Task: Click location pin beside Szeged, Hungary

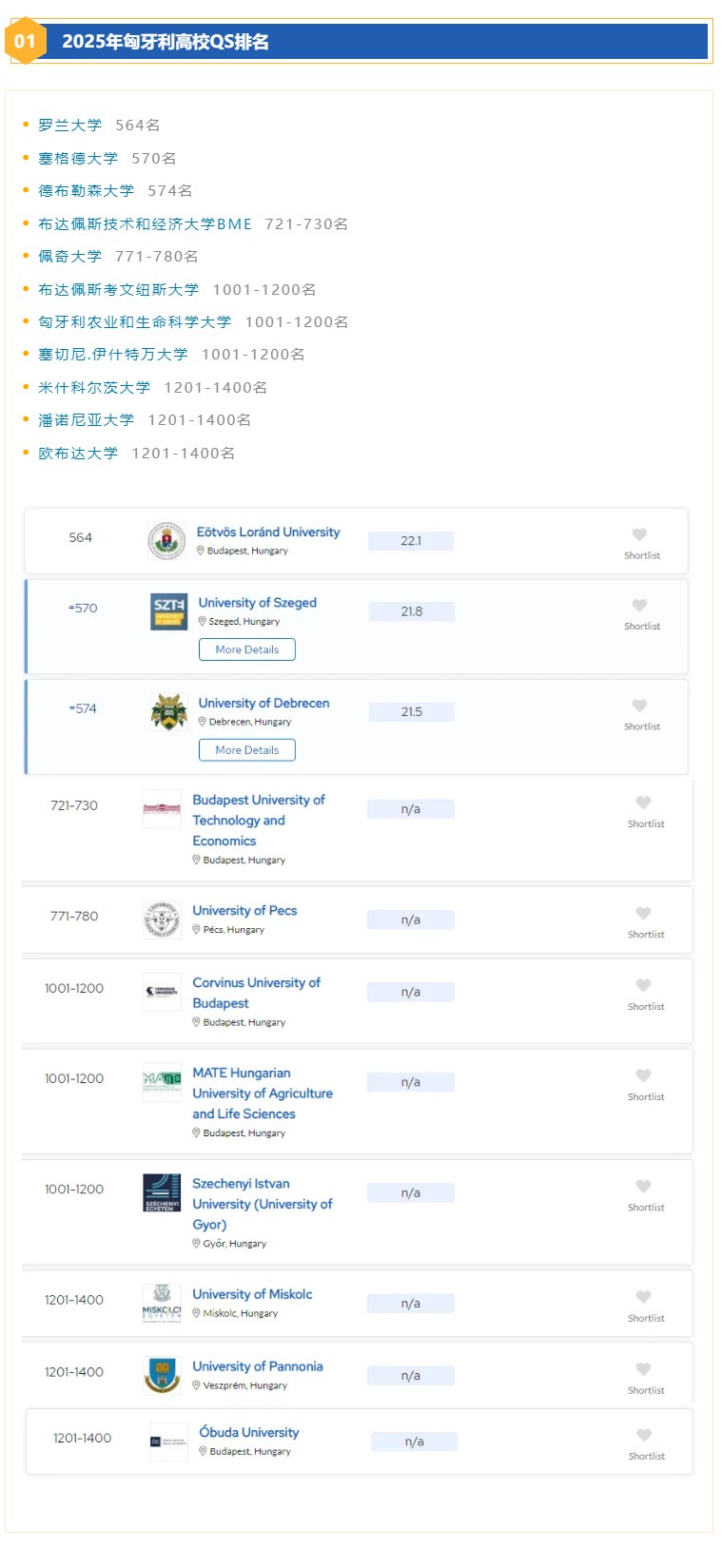Action: click(x=203, y=621)
